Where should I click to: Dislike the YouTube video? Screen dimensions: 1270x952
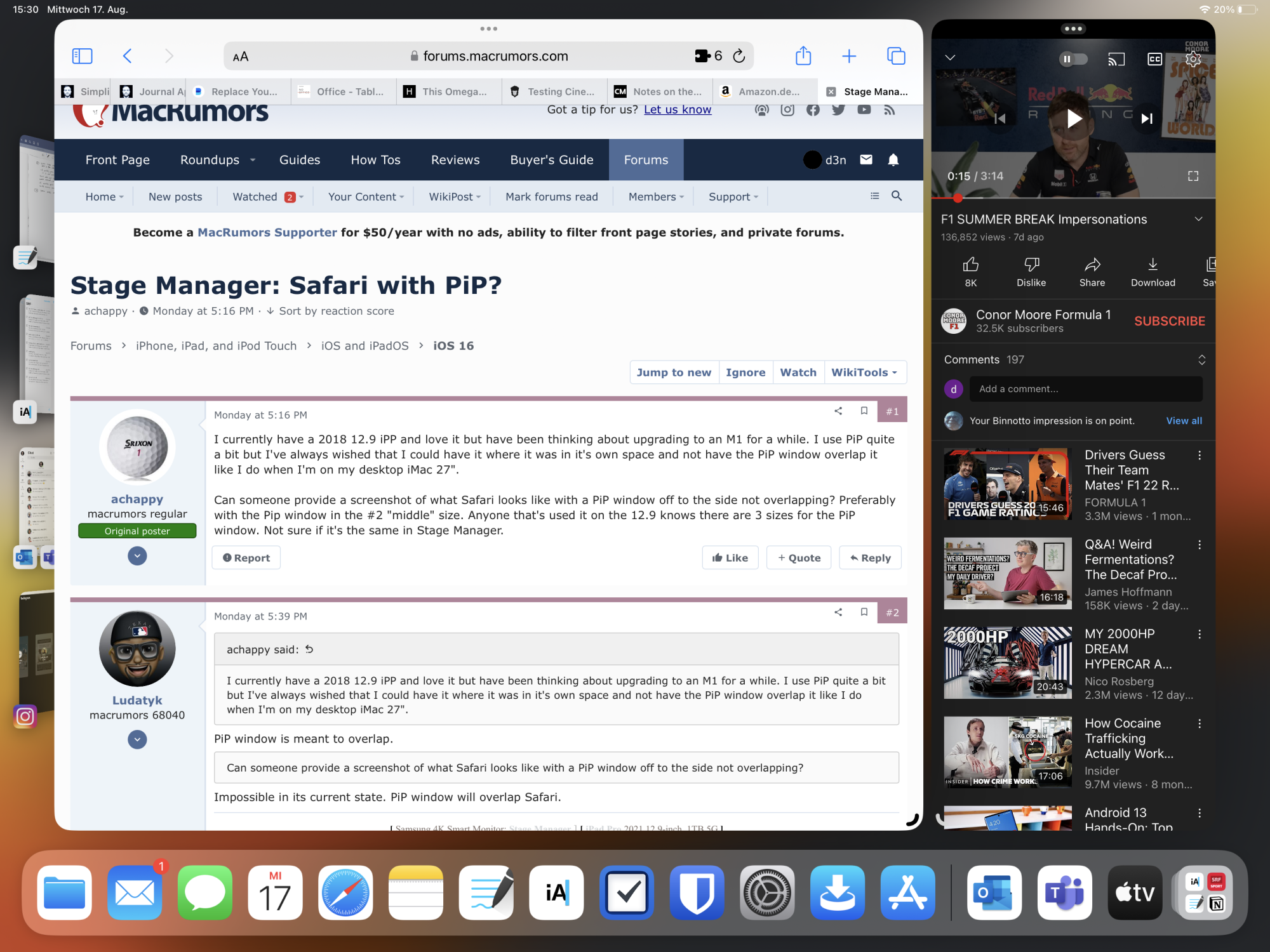(x=1031, y=272)
